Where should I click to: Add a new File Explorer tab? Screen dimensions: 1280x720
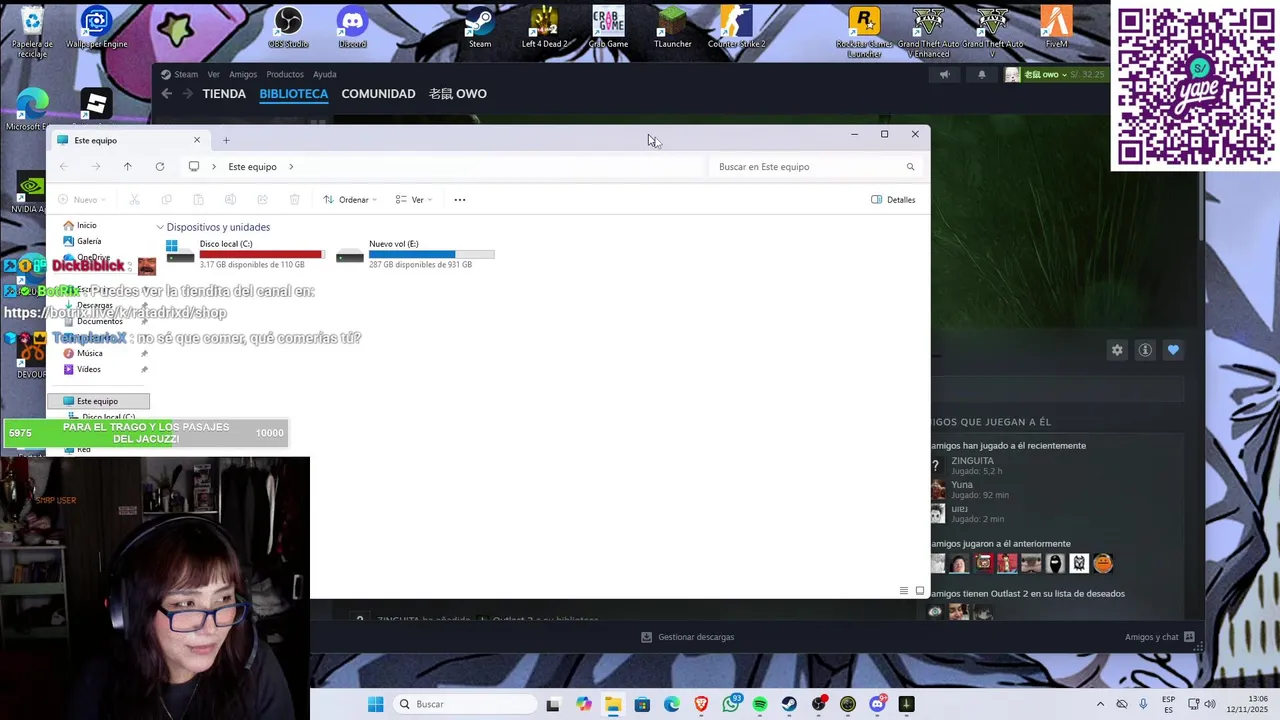click(226, 140)
